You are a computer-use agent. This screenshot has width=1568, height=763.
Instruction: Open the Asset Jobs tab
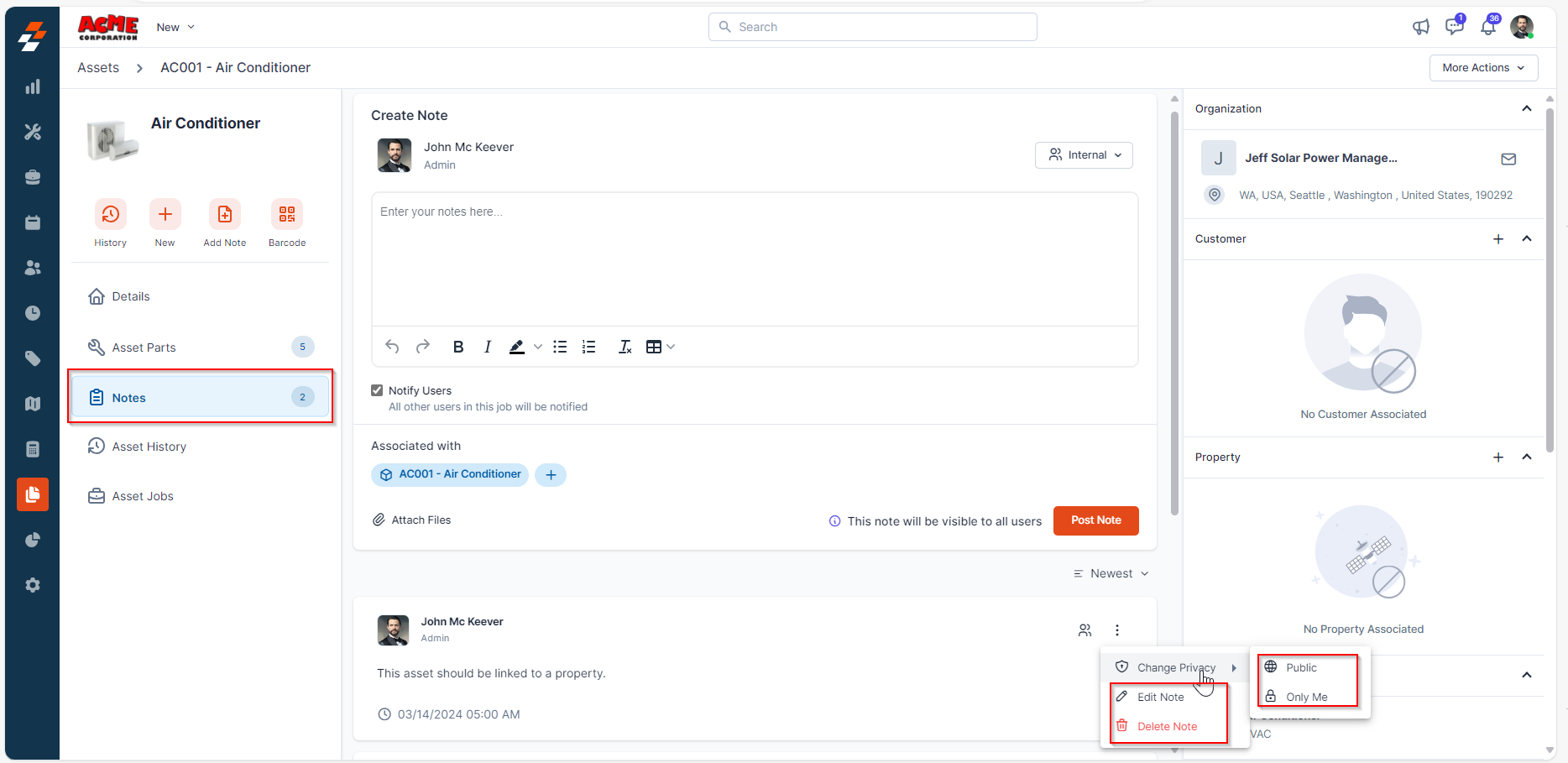coord(201,496)
